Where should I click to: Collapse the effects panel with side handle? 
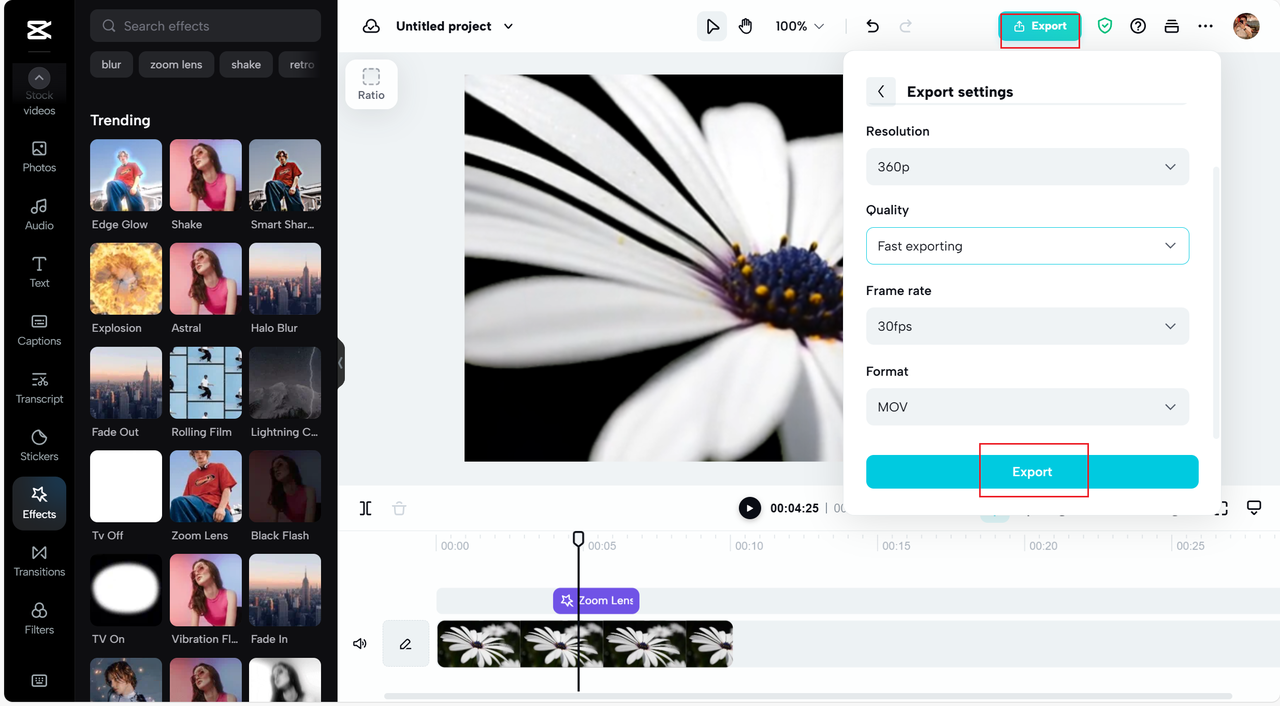point(340,363)
